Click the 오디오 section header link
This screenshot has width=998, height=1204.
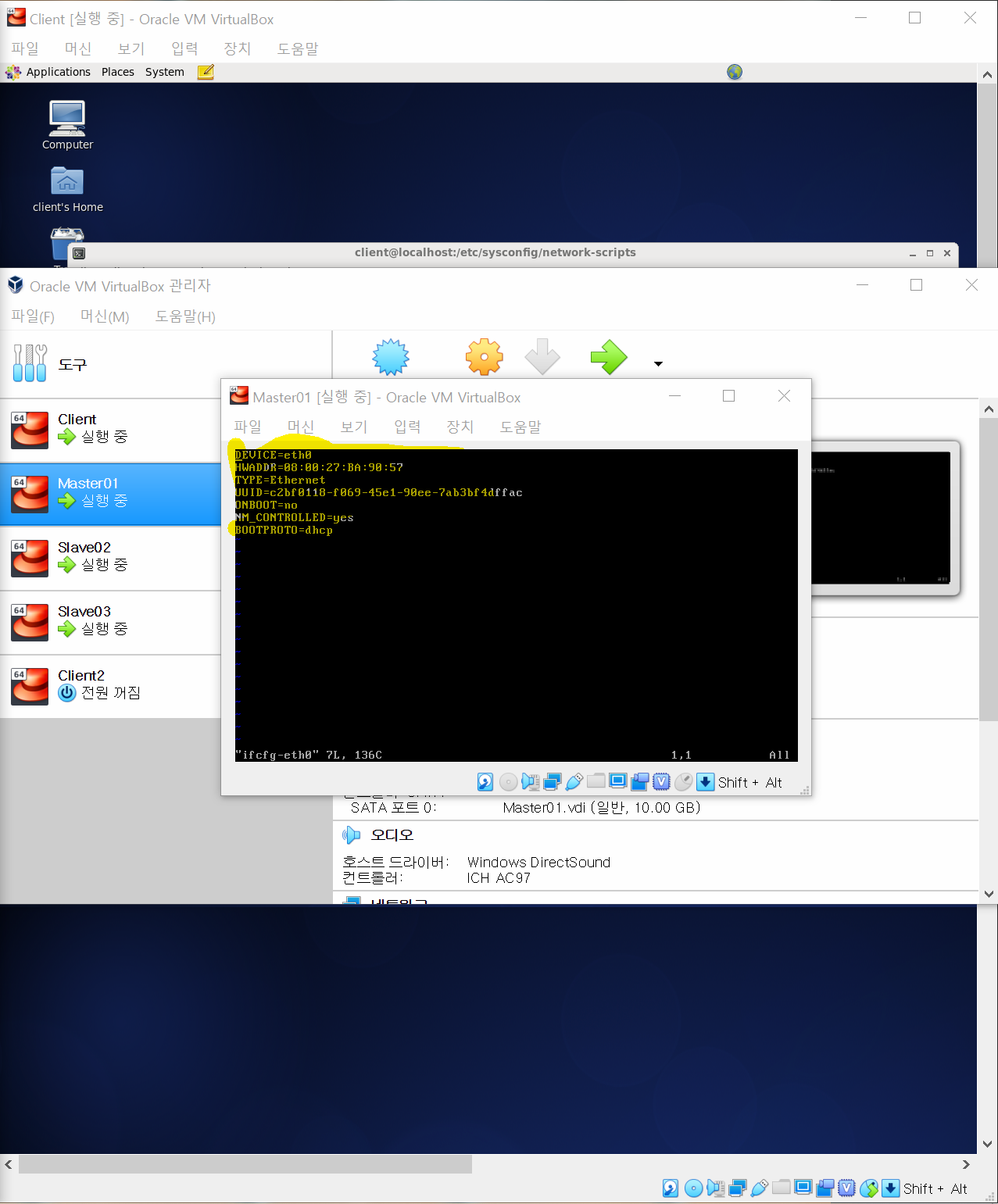click(x=392, y=835)
